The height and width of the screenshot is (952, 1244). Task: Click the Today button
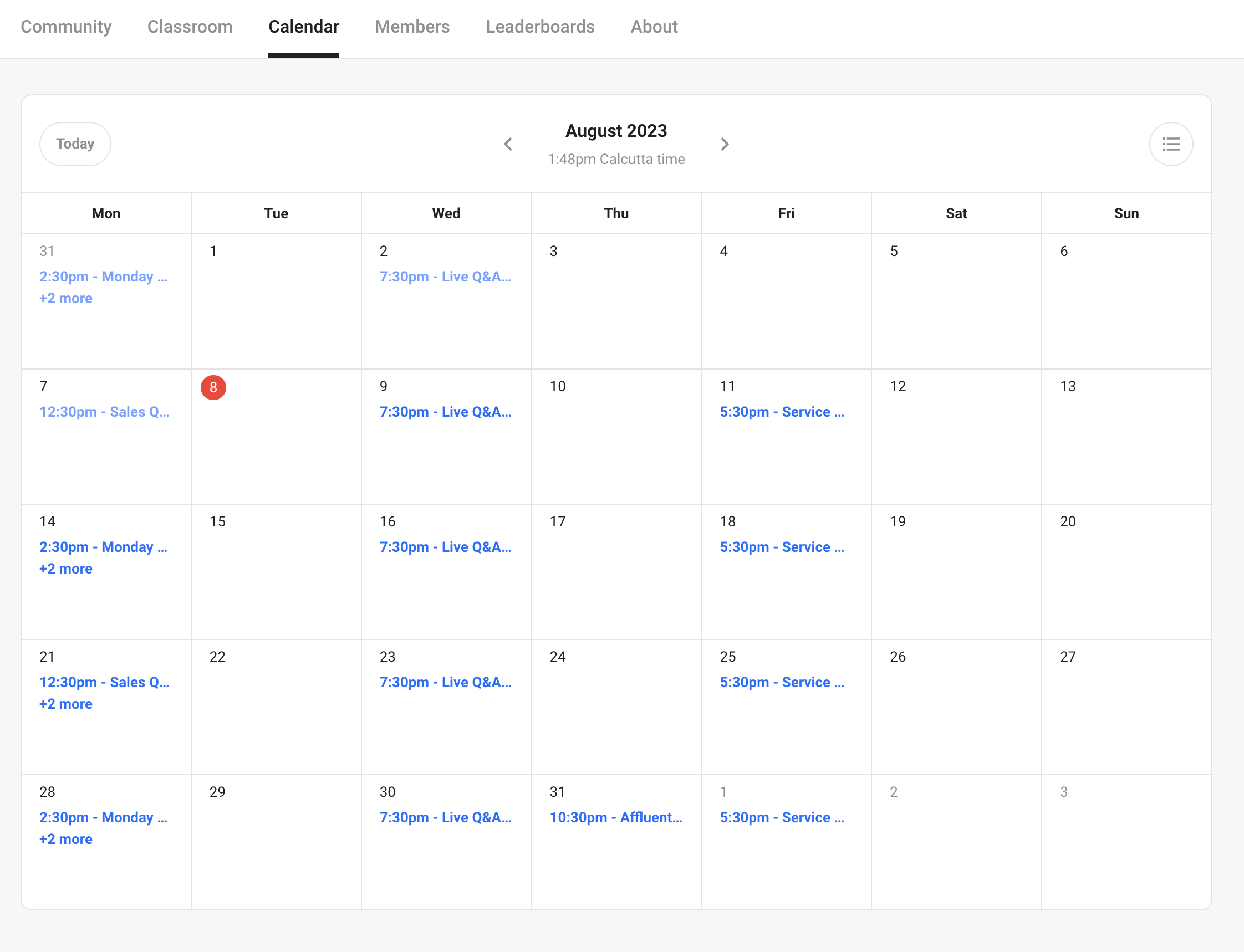(x=75, y=144)
